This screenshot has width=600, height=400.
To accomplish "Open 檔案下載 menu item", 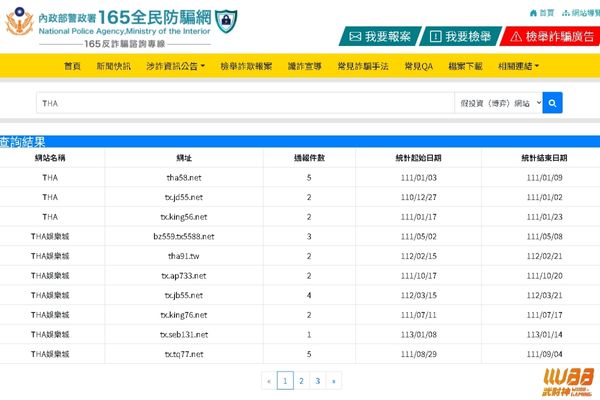I will coord(465,66).
